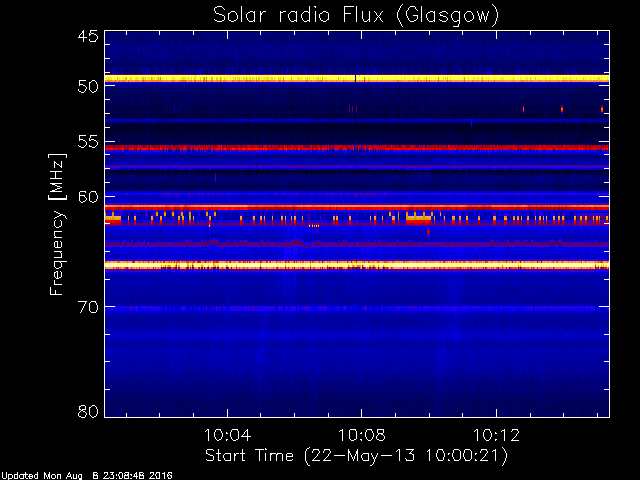Select the 55 MHz axis label

pos(88,142)
